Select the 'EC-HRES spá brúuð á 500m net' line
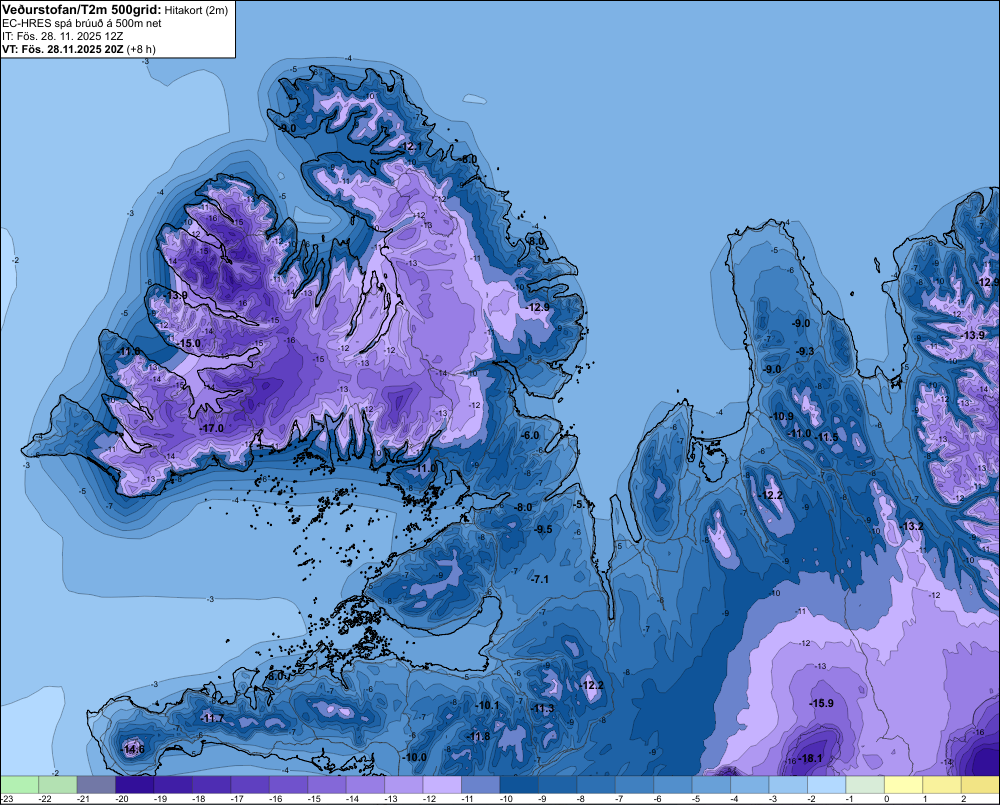 point(82,23)
